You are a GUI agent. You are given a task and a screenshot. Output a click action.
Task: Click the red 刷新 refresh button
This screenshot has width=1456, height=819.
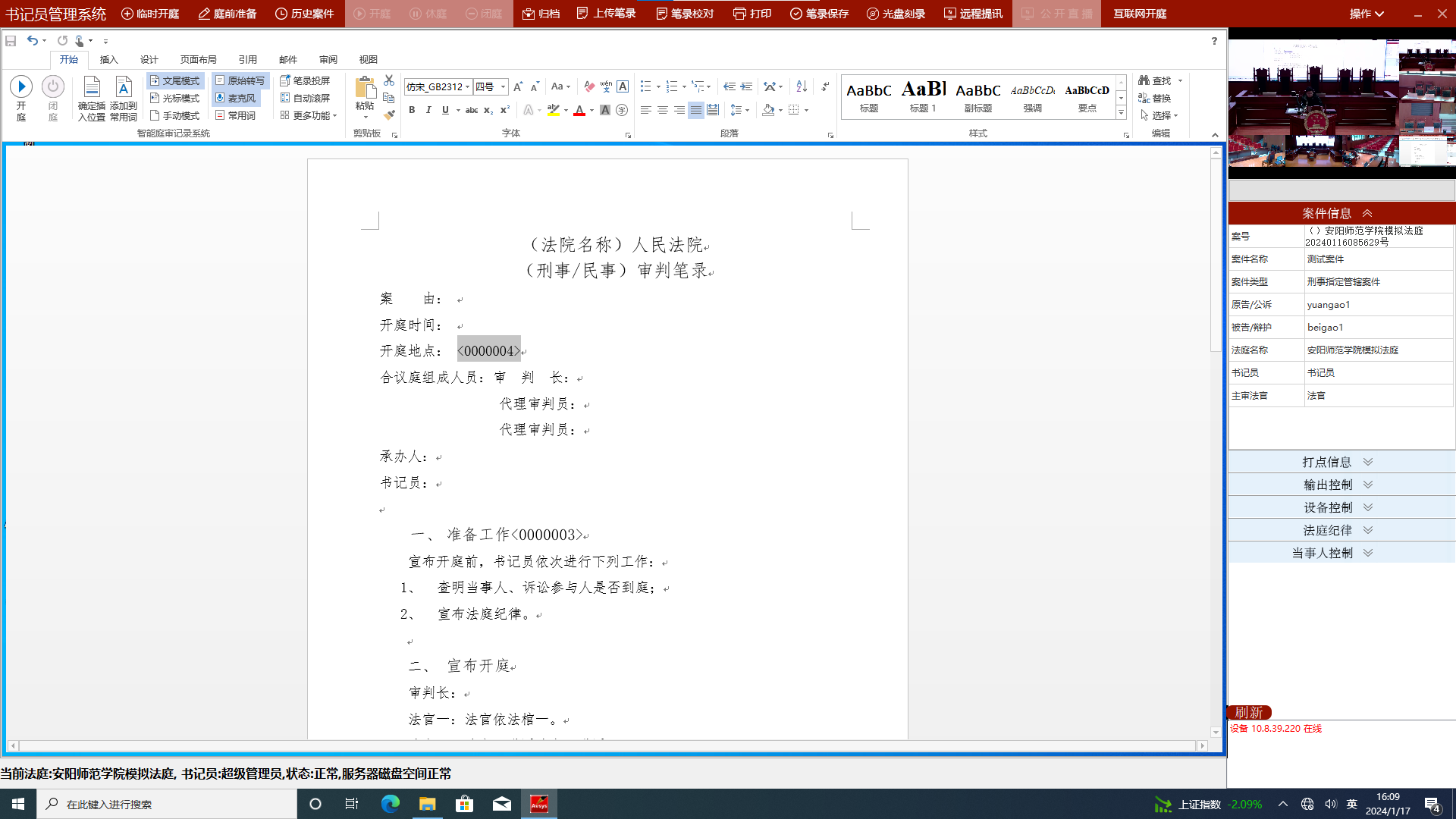pyautogui.click(x=1249, y=712)
